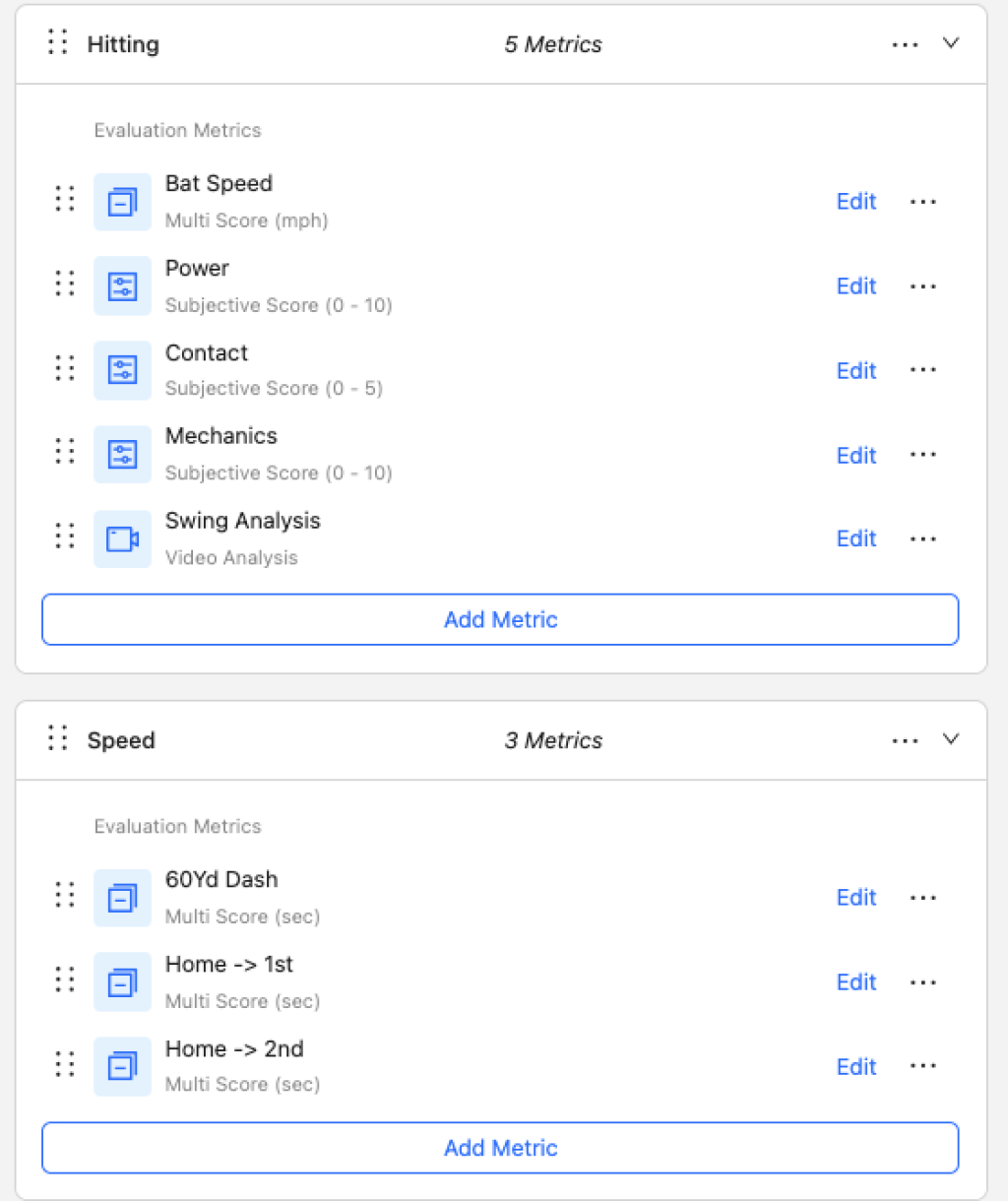Edit the Swing Analysis metric
This screenshot has height=1201, width=1008.
click(856, 538)
